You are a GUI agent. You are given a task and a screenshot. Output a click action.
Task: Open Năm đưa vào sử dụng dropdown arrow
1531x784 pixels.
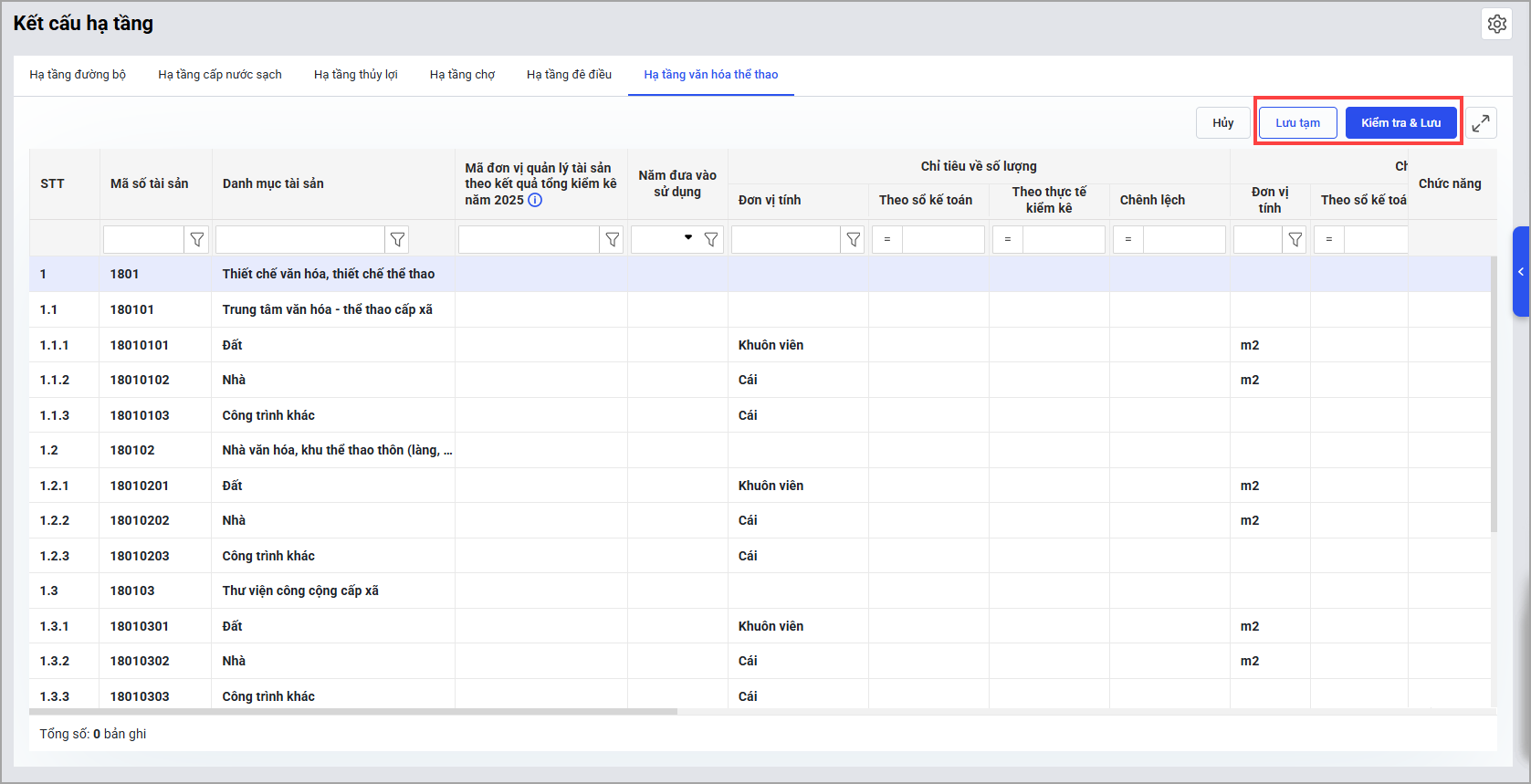688,238
